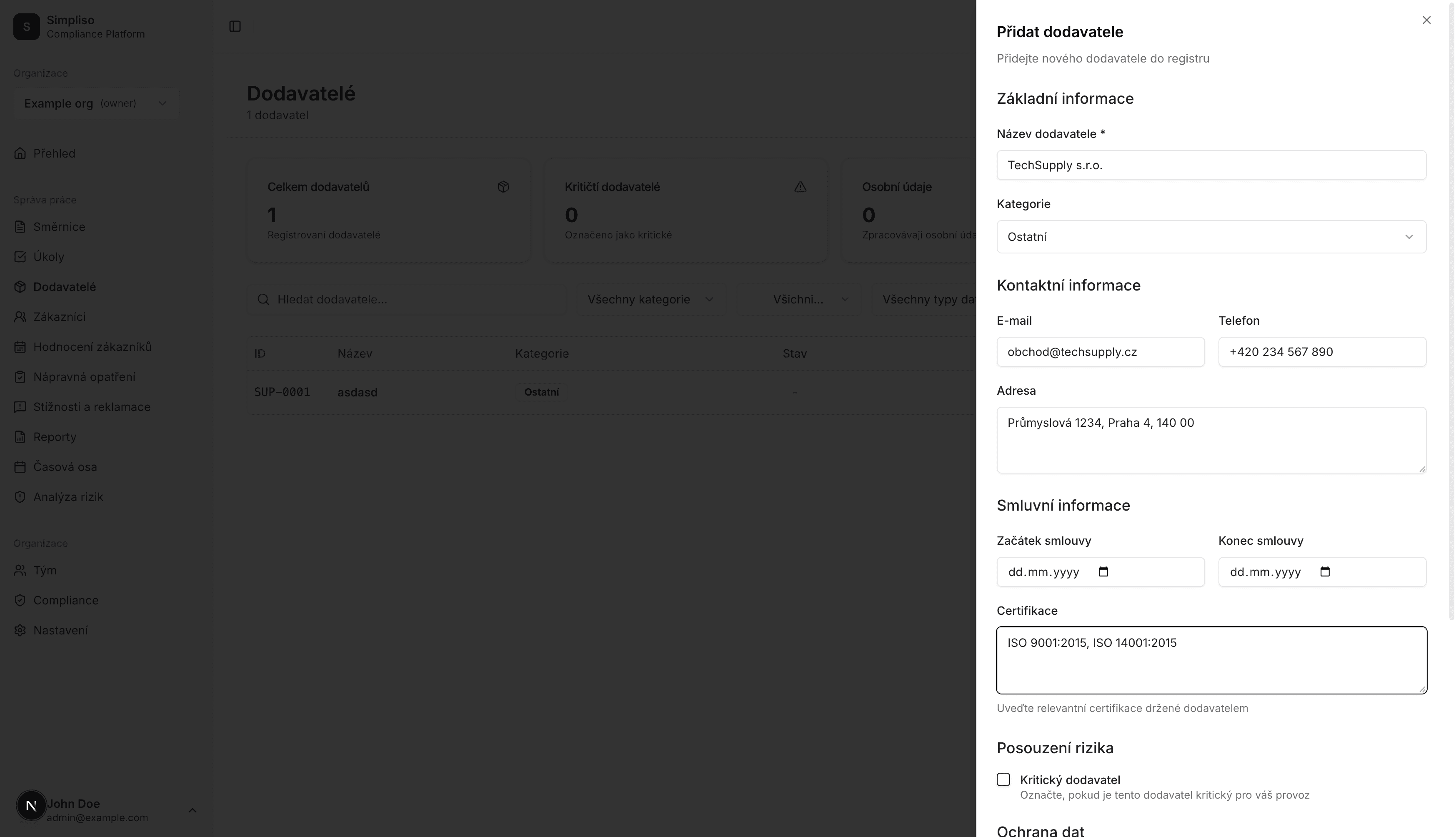Viewport: 1456px width, 837px height.
Task: Expand the Example org organization selector
Action: 96,103
